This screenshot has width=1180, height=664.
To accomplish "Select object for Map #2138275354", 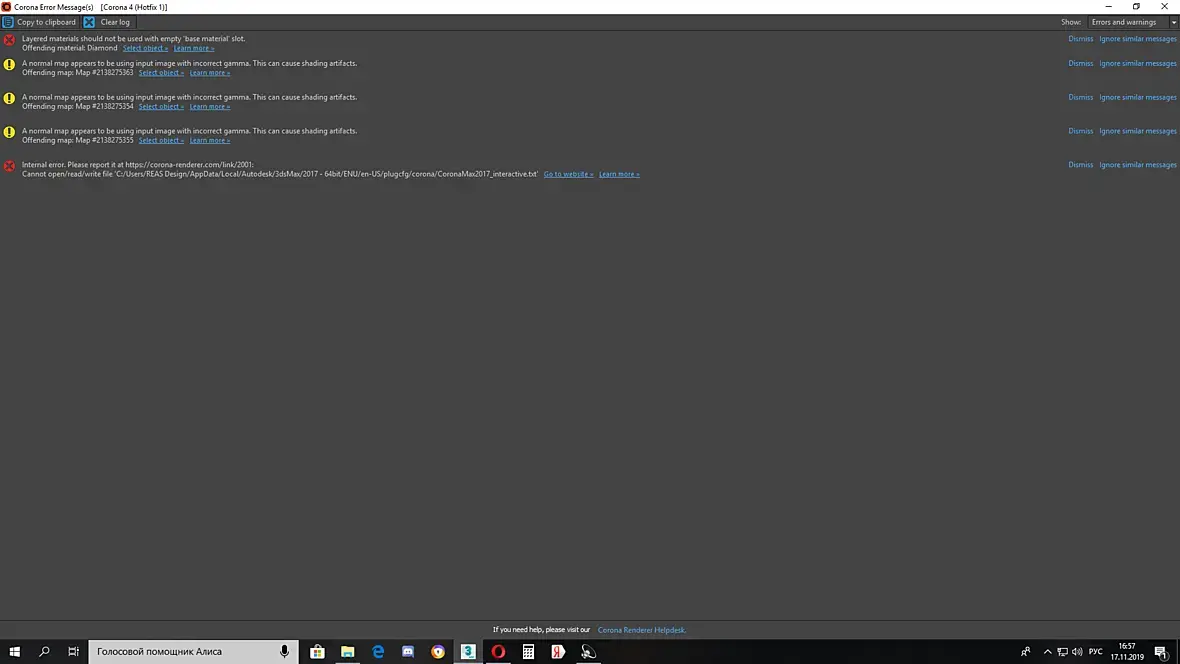I will pos(161,107).
